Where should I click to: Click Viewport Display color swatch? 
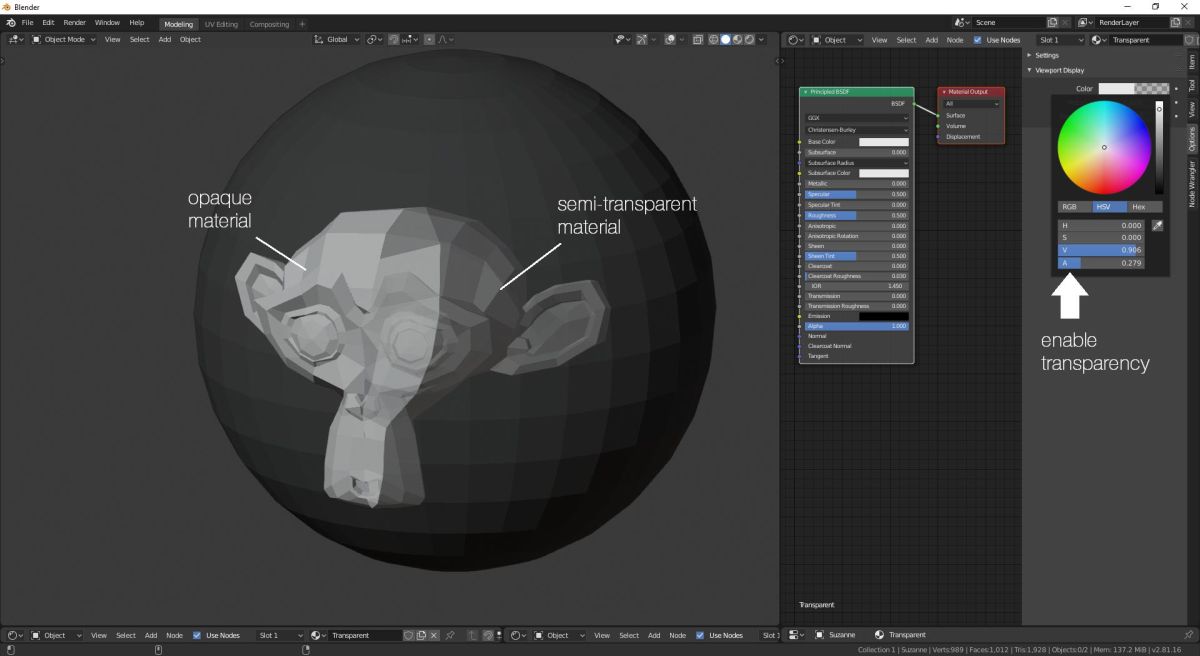point(1135,88)
